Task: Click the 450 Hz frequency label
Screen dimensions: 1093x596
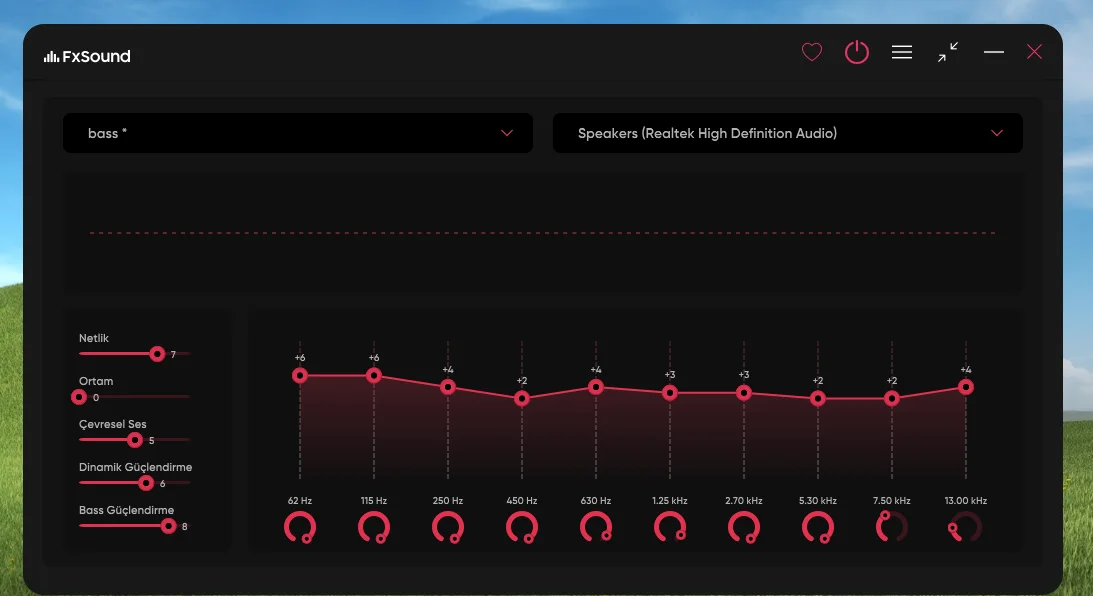Action: click(x=521, y=501)
